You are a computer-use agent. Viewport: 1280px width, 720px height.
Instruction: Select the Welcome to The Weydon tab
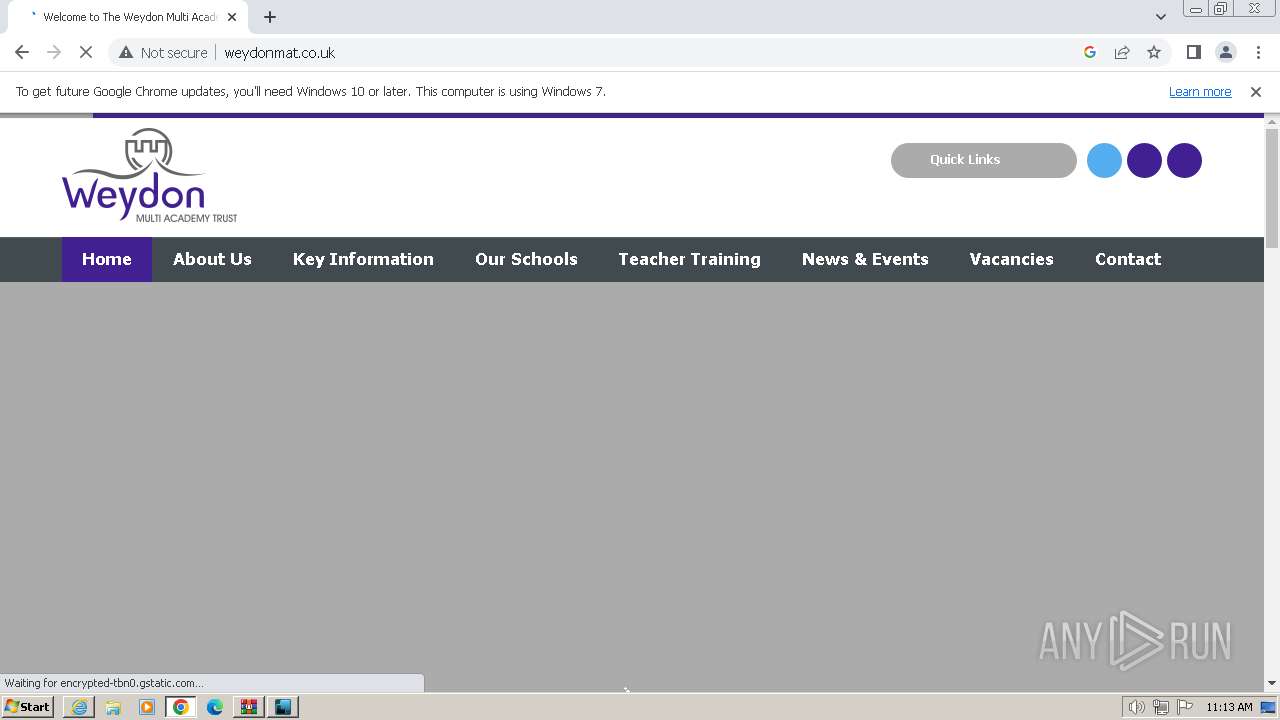click(x=130, y=17)
